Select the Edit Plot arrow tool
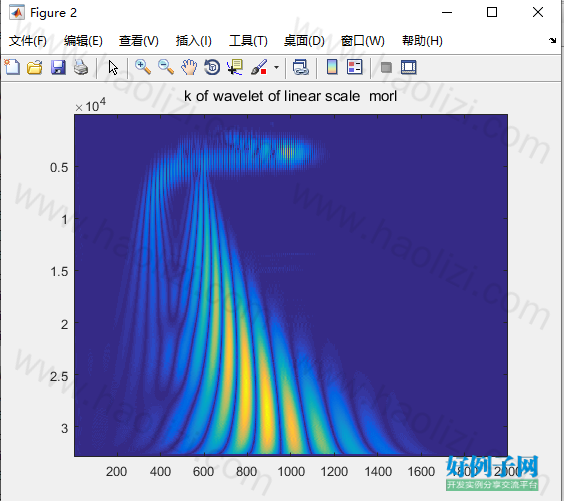Image resolution: width=564 pixels, height=501 pixels. pyautogui.click(x=113, y=67)
